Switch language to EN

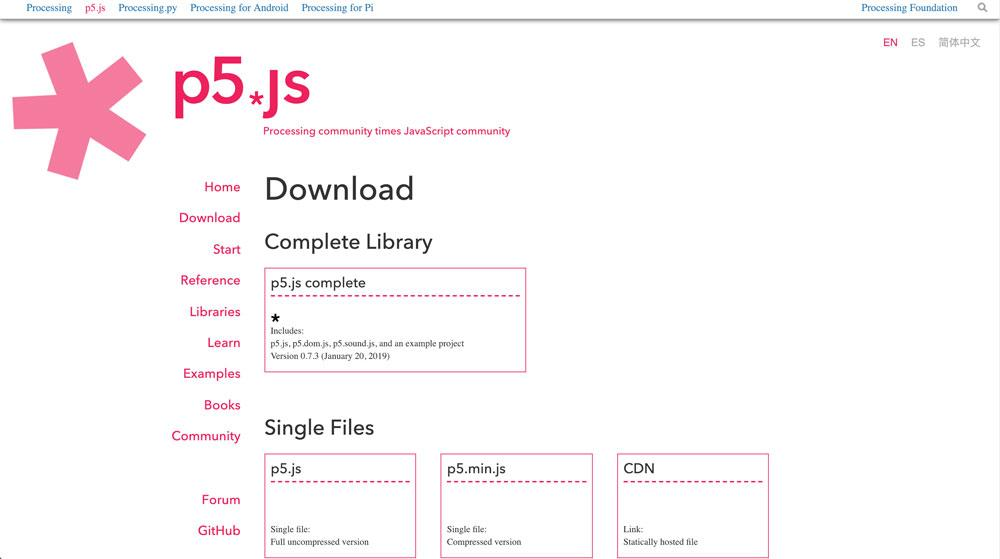[890, 43]
